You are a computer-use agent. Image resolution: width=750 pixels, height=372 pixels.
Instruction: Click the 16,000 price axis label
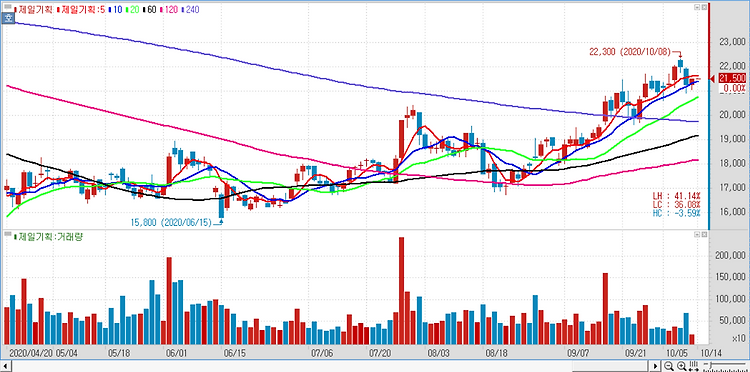pyautogui.click(x=732, y=212)
